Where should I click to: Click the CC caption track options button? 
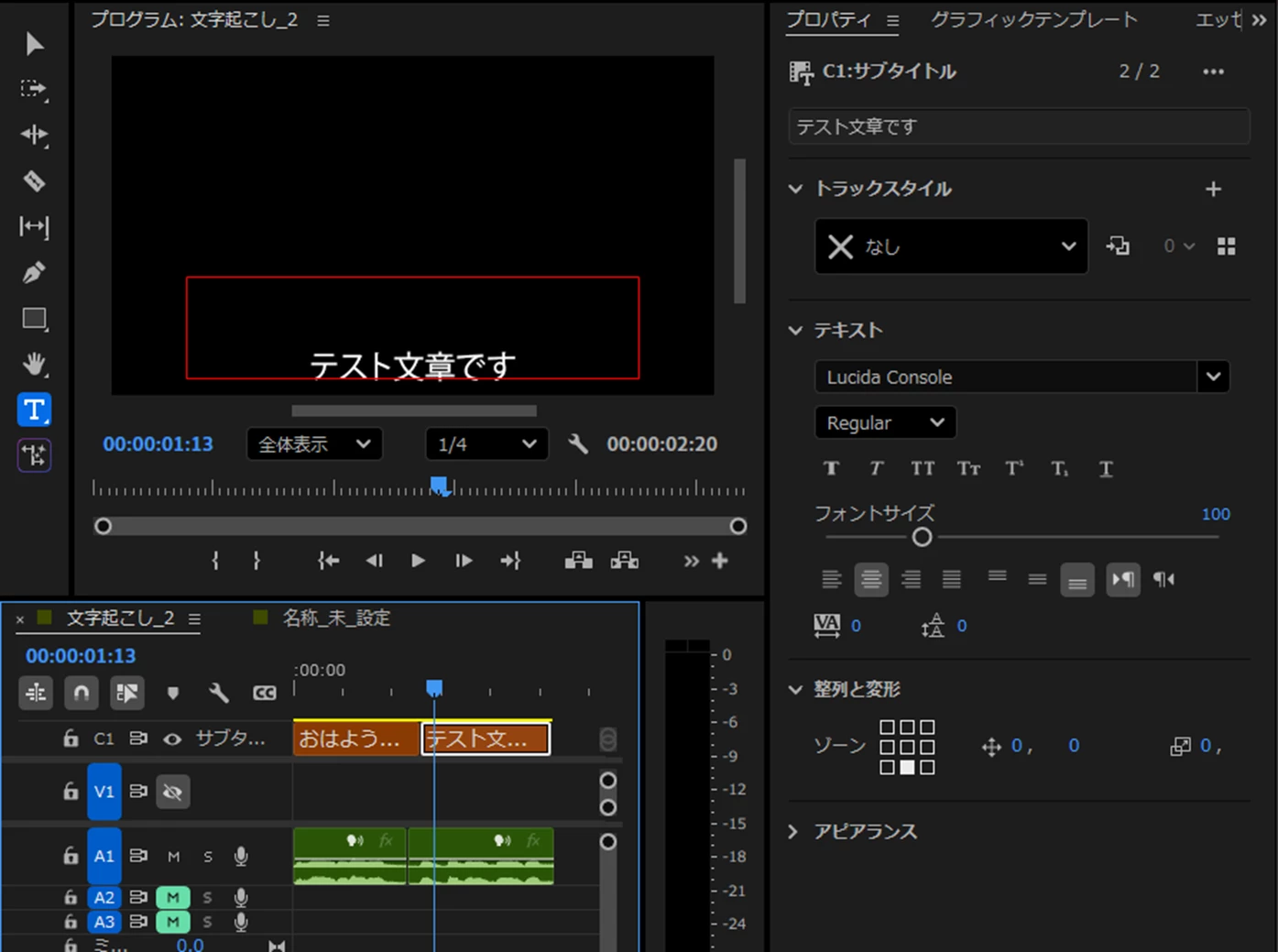point(265,694)
